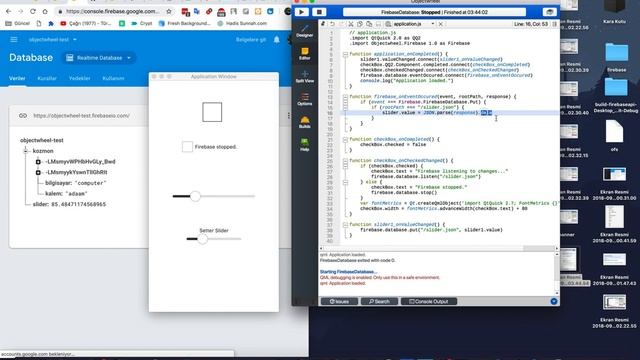
Task: Click the objectwheel-test.firebaseio.com URL
Action: [82, 116]
